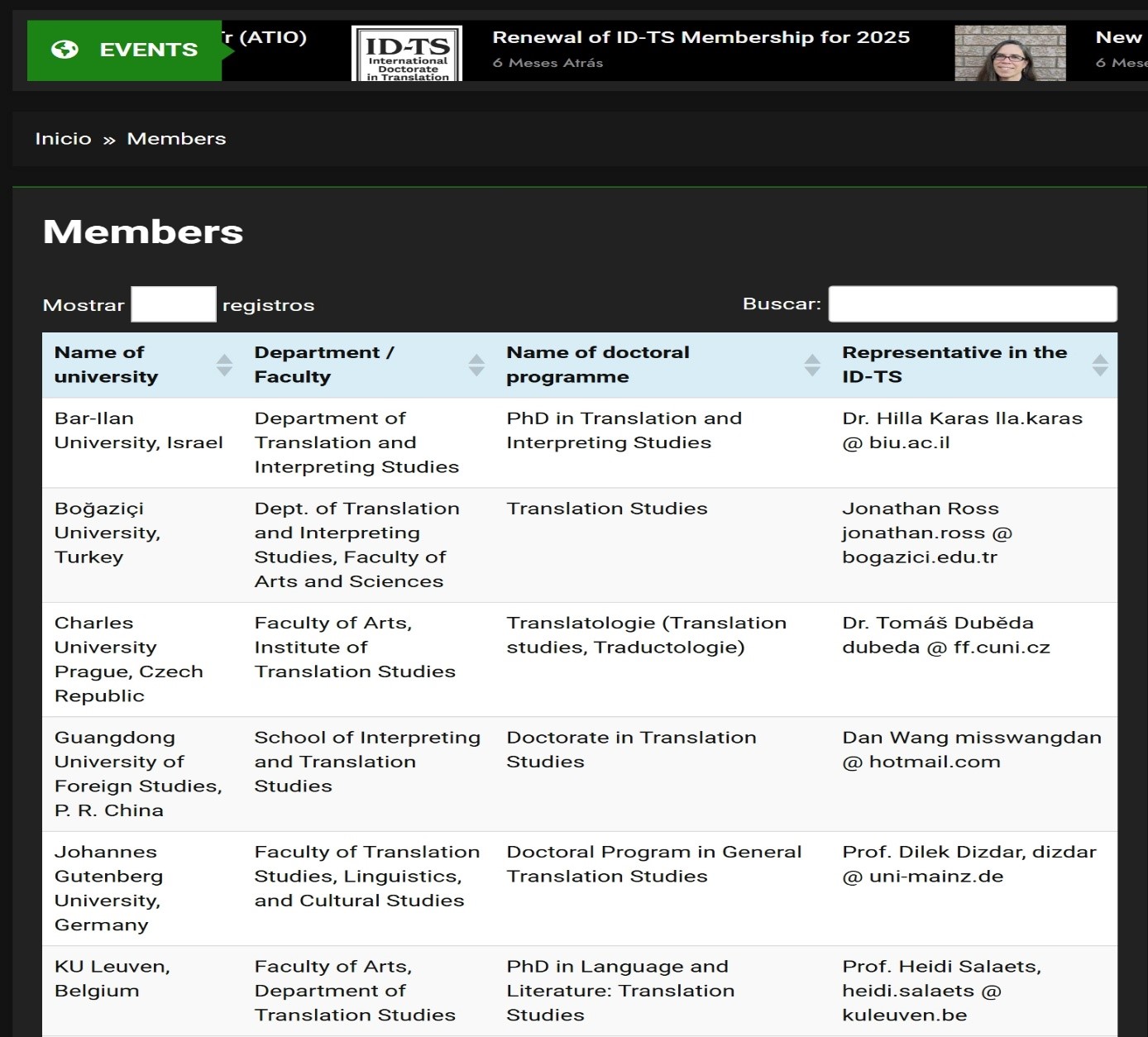Viewport: 1148px width, 1037px height.
Task: Select KU Leuven, Belgium cell
Action: tap(112, 978)
